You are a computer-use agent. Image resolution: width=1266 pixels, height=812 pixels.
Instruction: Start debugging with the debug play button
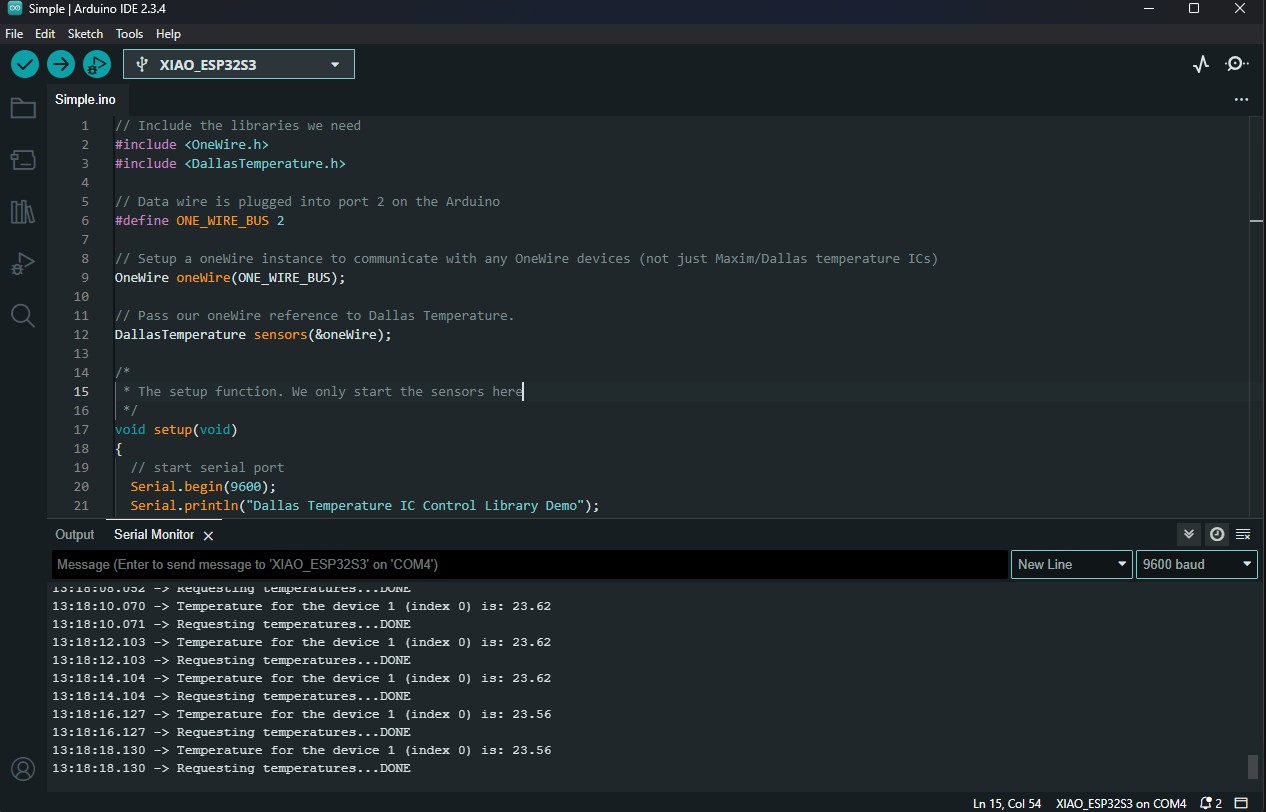(x=97, y=64)
